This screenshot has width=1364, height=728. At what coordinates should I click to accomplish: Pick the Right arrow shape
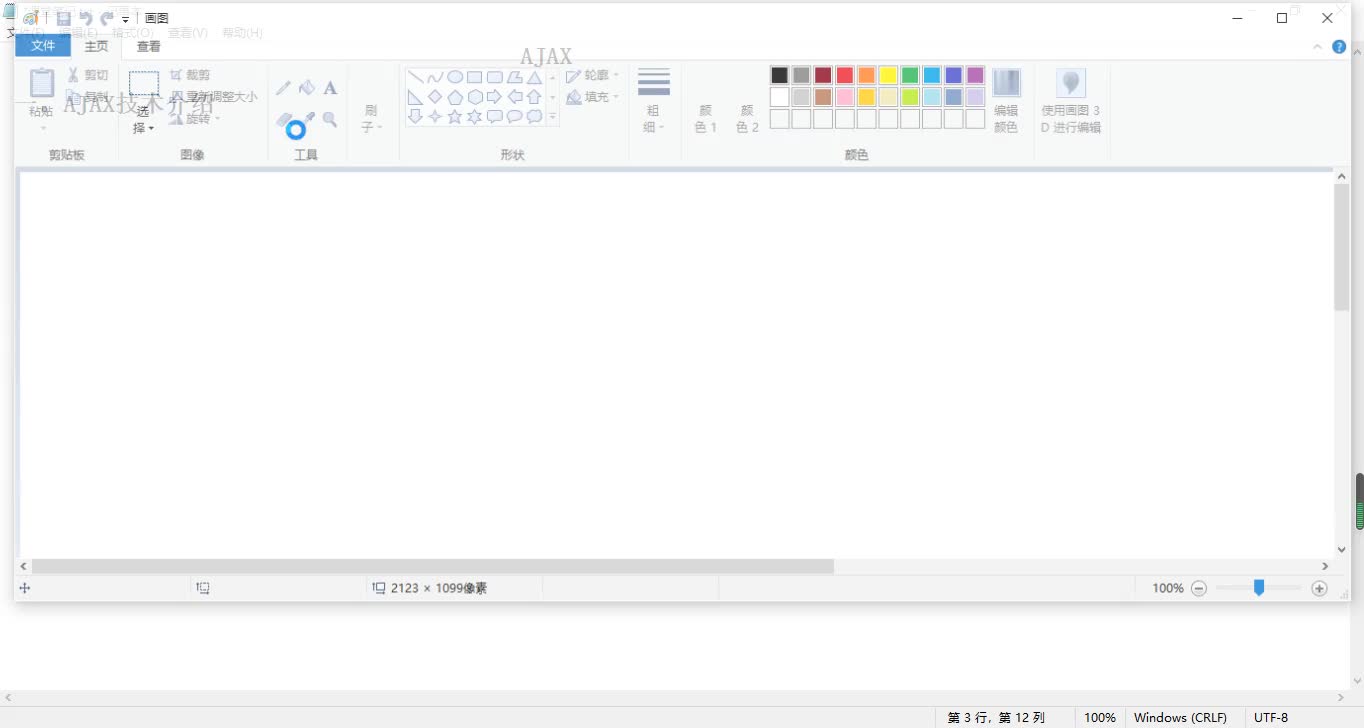tap(494, 97)
